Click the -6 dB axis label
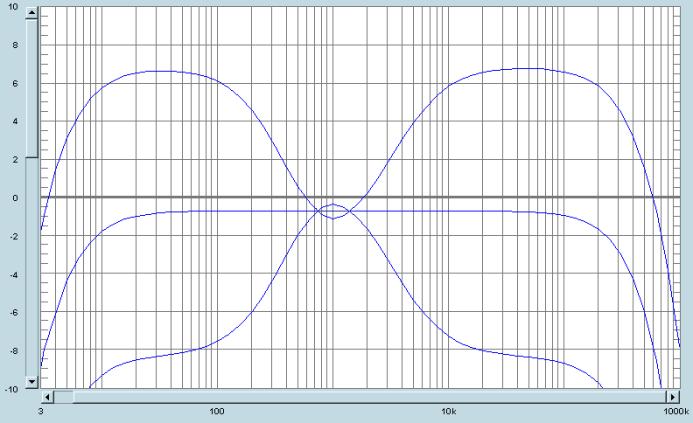The width and height of the screenshot is (693, 423). pyautogui.click(x=14, y=312)
